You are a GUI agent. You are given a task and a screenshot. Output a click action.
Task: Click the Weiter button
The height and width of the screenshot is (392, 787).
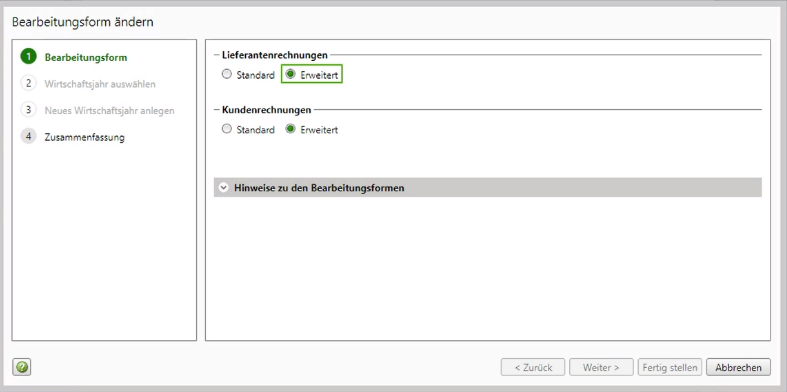tap(601, 367)
